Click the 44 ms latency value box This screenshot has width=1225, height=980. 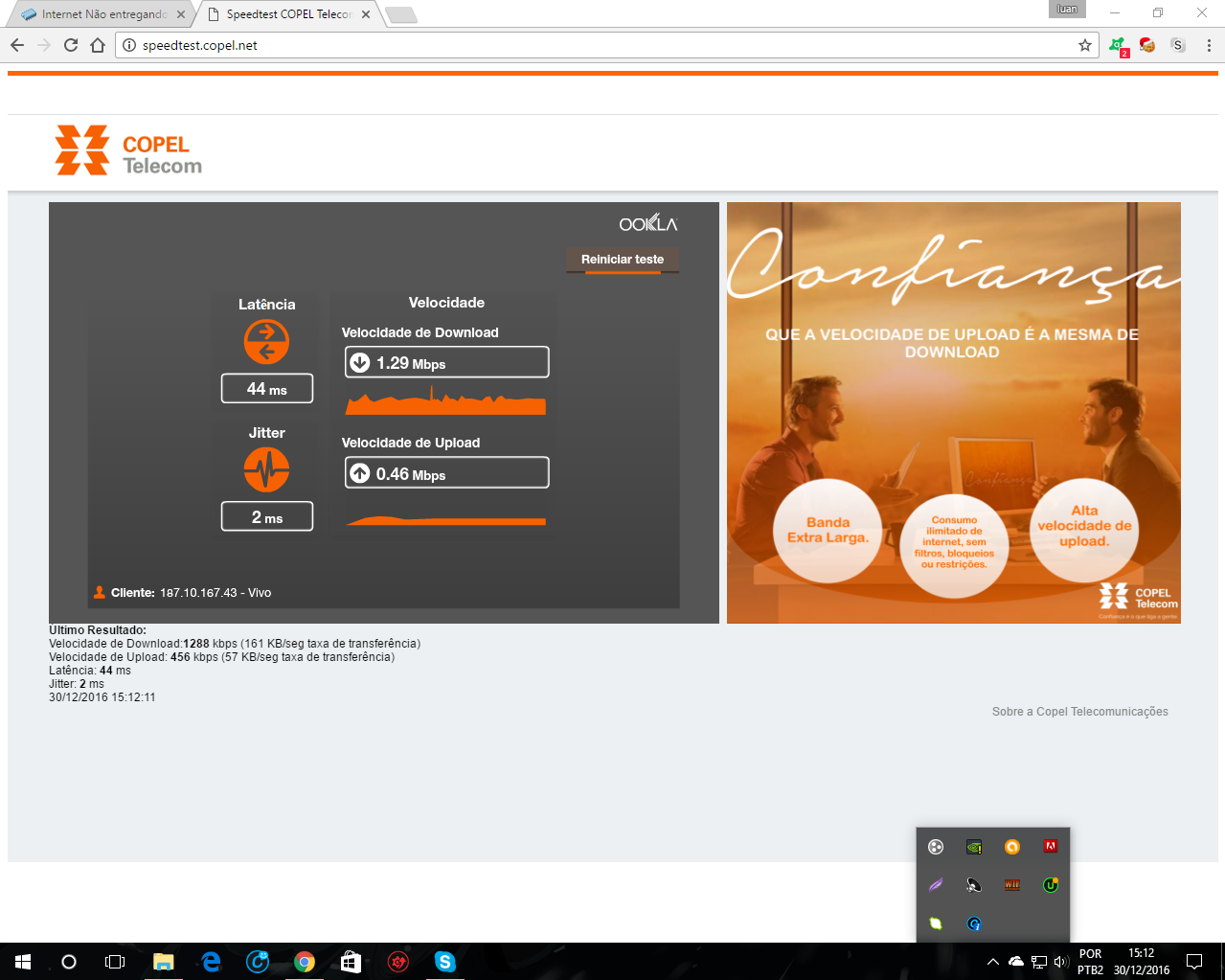267,389
